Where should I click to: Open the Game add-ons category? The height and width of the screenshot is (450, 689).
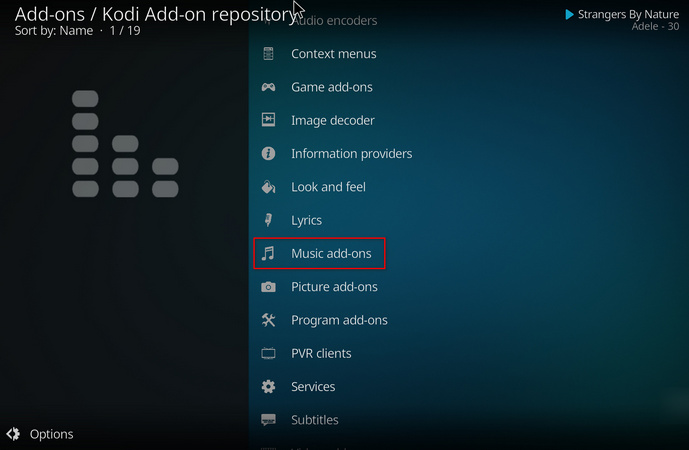[x=332, y=87]
